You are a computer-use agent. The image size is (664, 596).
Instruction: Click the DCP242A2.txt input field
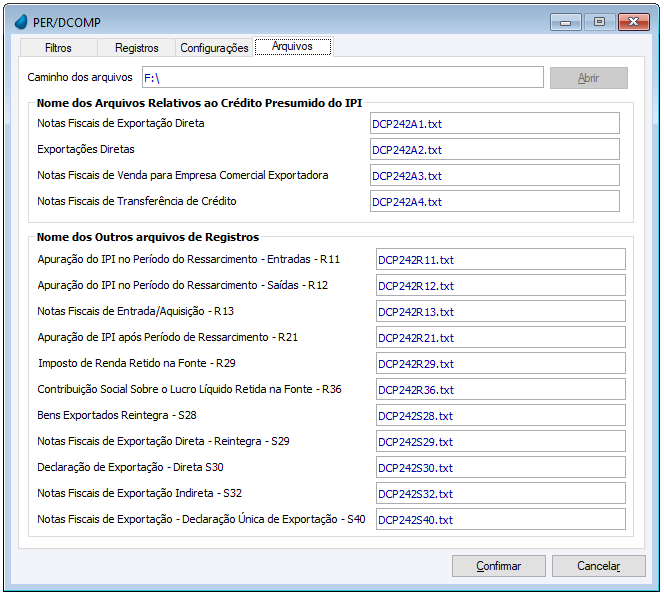495,149
